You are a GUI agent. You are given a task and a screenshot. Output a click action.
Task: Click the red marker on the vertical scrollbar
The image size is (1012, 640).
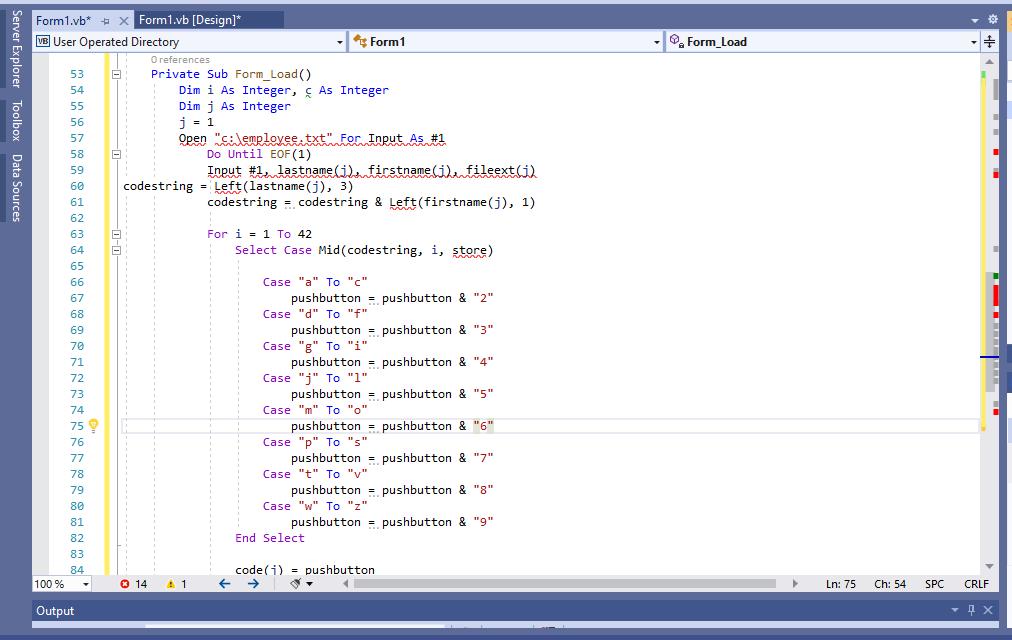tap(993, 295)
